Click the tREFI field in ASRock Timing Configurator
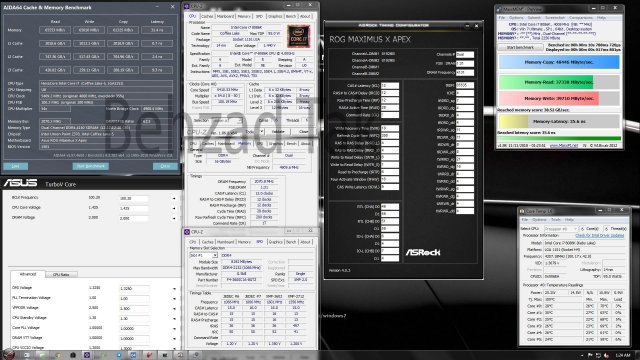Screen dimensions: 640x360 click(464, 85)
